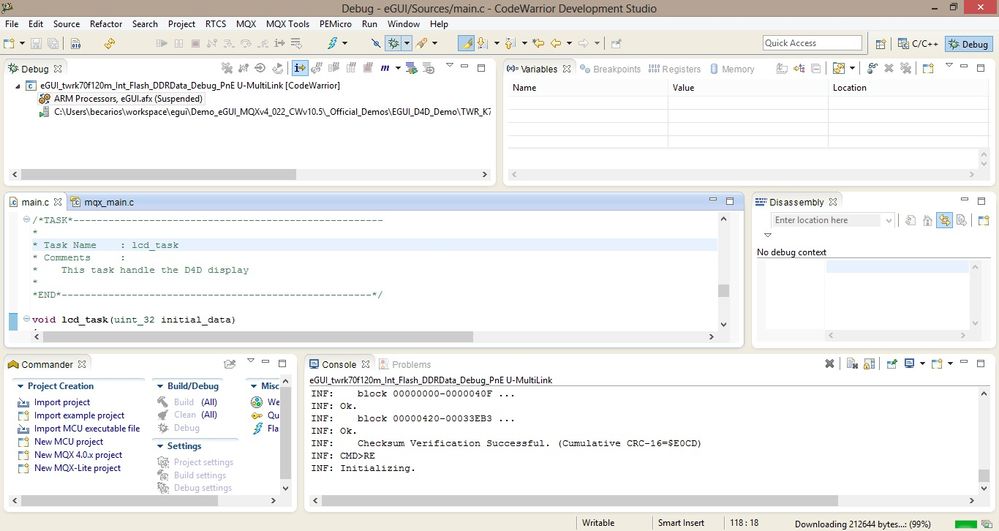999x531 pixels.
Task: Click Refresh icon in Disassembly view
Action: 910,220
